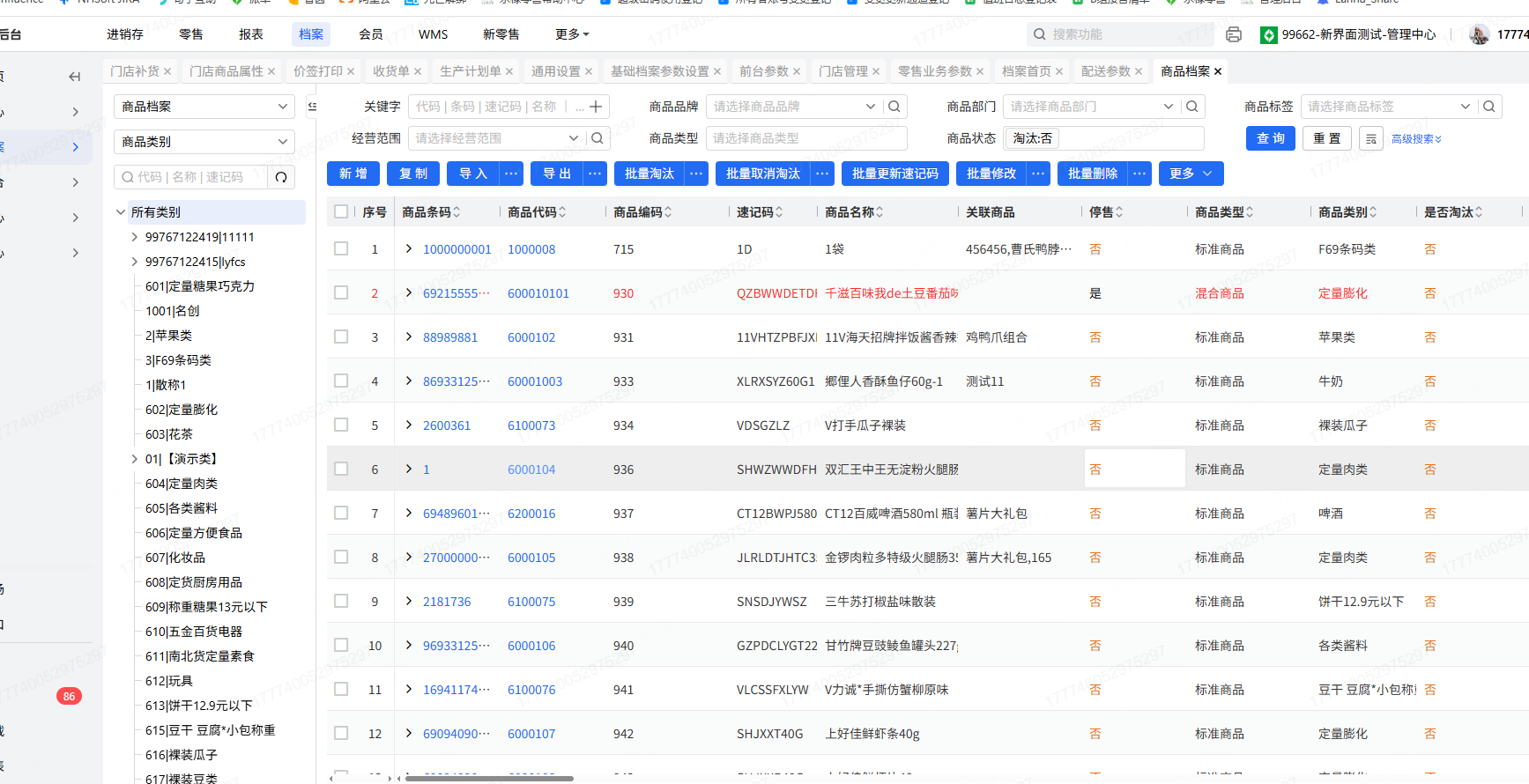Click refresh icon beside category search box

point(281,177)
